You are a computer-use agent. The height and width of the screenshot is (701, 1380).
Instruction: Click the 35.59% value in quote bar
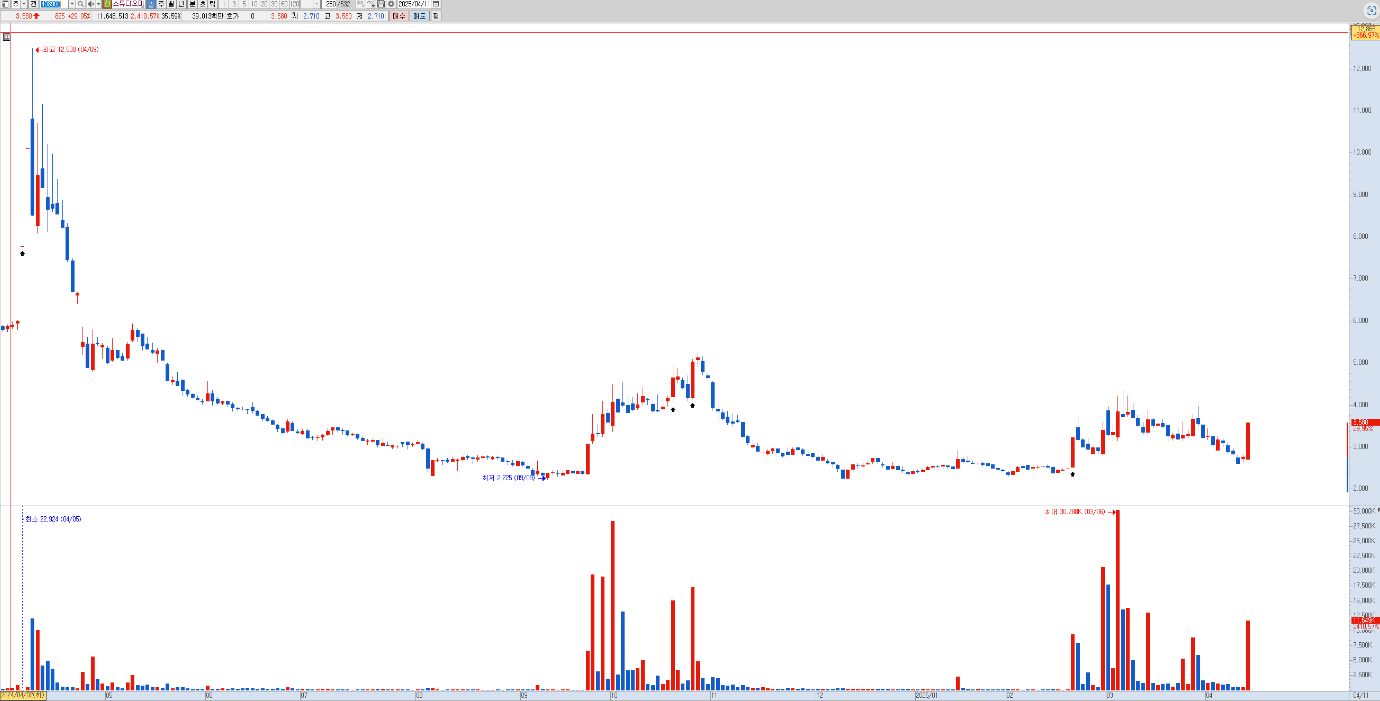(x=171, y=16)
